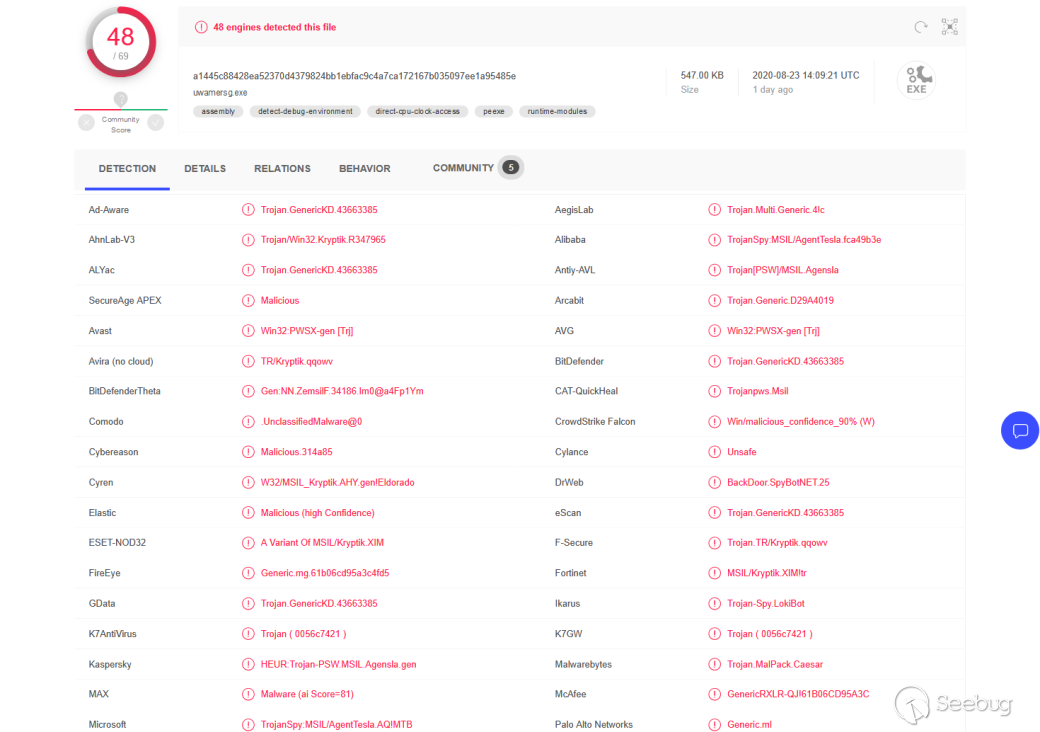The image size is (1040, 732).
Task: Click DrWeb result BackDoor.SpyBotNET.25
Action: [x=778, y=483]
